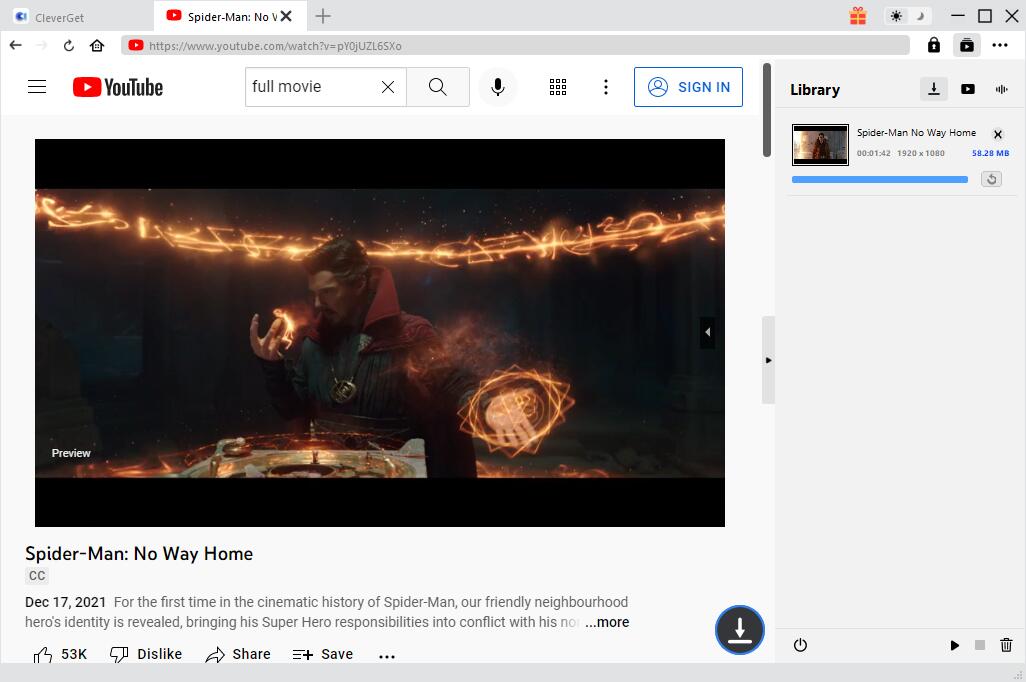Collapse the Library panel side arrow
This screenshot has width=1026, height=682.
[768, 360]
